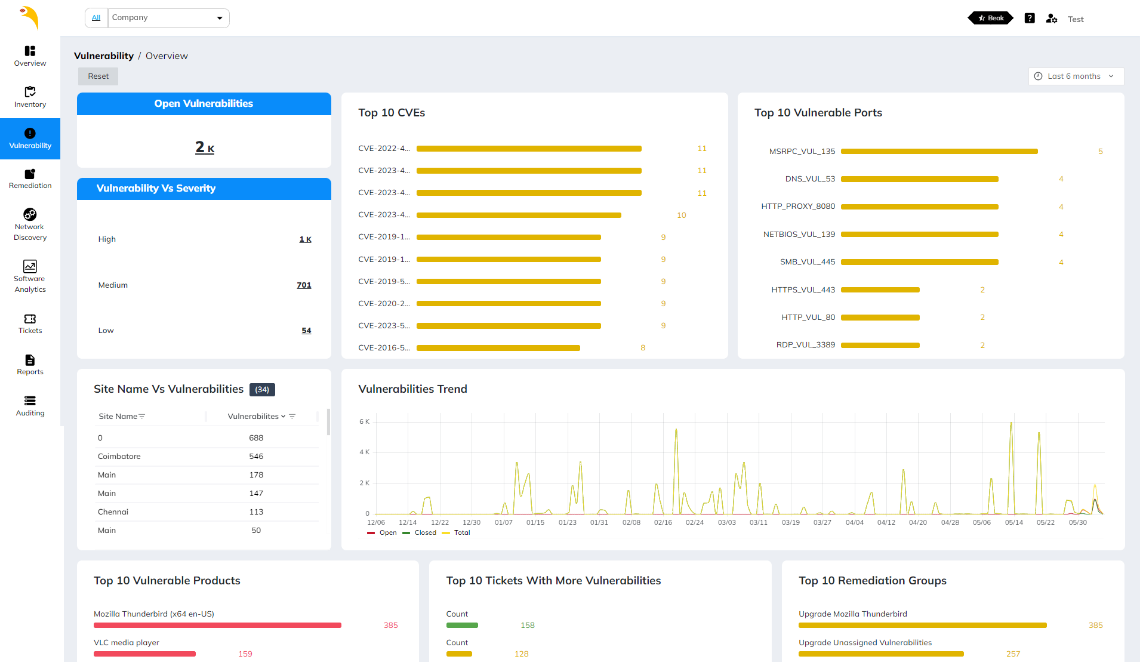Select the Inventory sidebar icon
The height and width of the screenshot is (662, 1140).
point(30,97)
